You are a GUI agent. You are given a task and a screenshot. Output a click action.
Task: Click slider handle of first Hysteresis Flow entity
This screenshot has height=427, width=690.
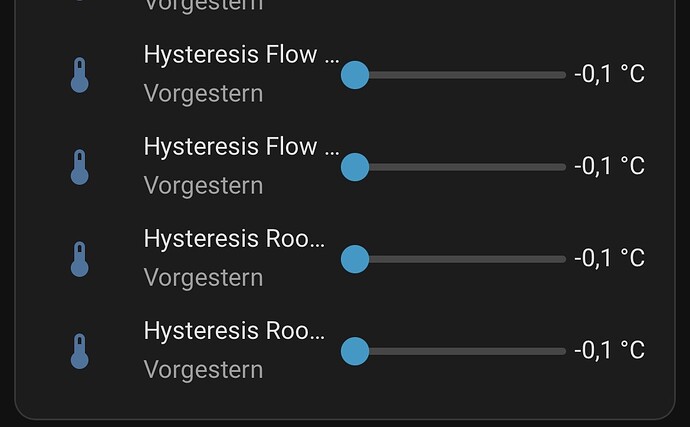pos(355,75)
